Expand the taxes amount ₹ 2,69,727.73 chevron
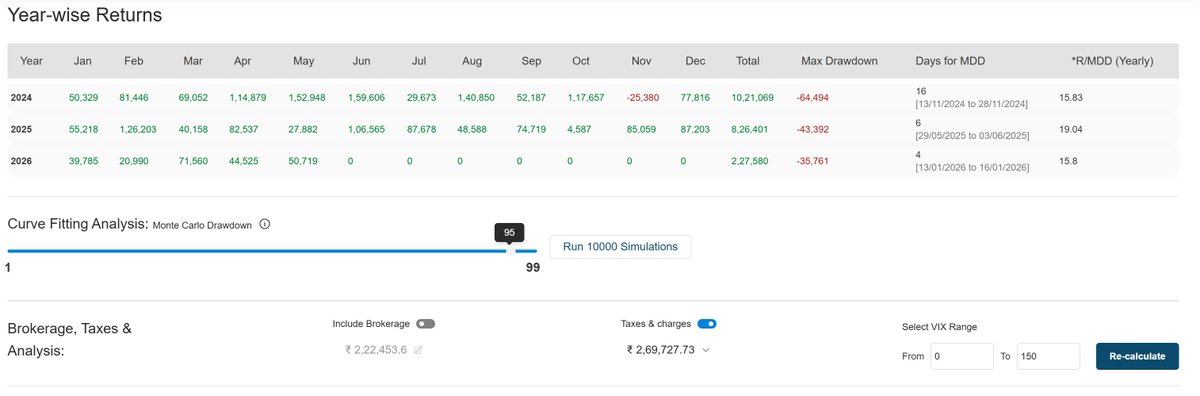The image size is (1200, 396). 706,350
